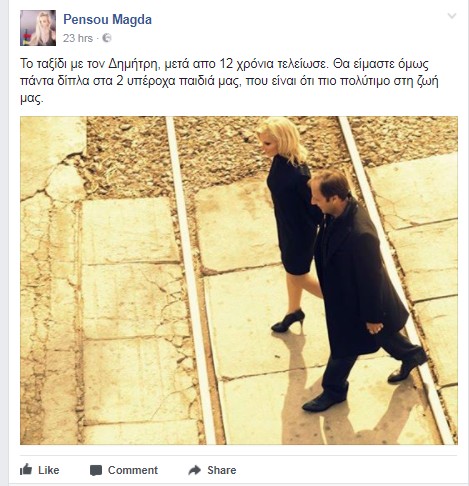Viewport: 469px width, 486px height.
Task: Click the "Share" text label
Action: click(x=222, y=470)
